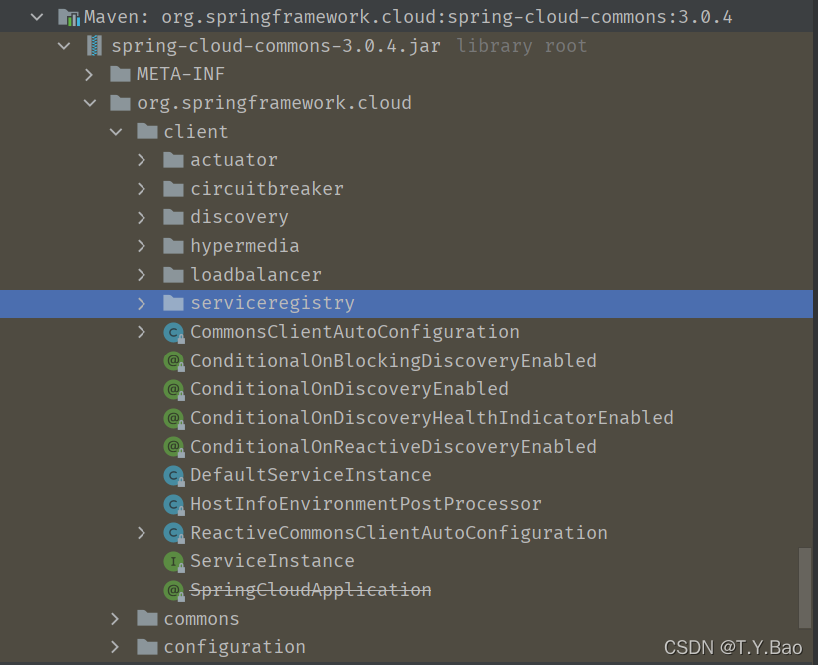Expand the ReactiveCommonsClientAutoConfiguration class node
The image size is (818, 665).
point(141,533)
